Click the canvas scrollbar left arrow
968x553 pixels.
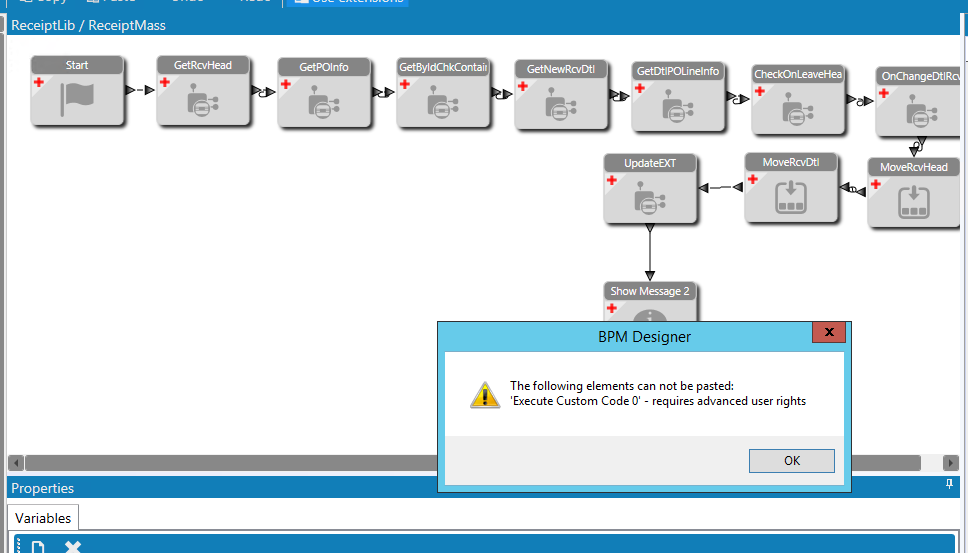[16, 462]
